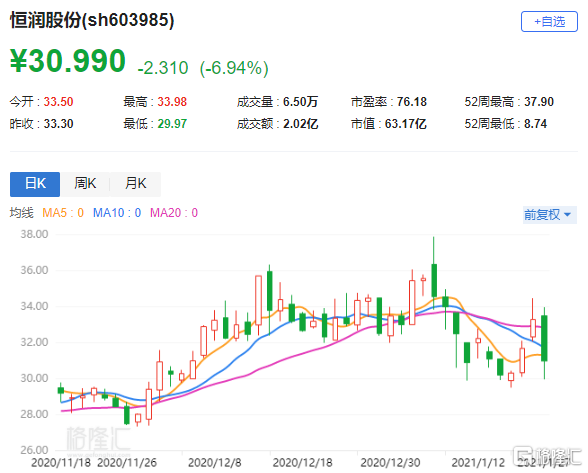The width and height of the screenshot is (588, 473).
Task: Click the 52周最高 value 37.90
Action: (539, 102)
